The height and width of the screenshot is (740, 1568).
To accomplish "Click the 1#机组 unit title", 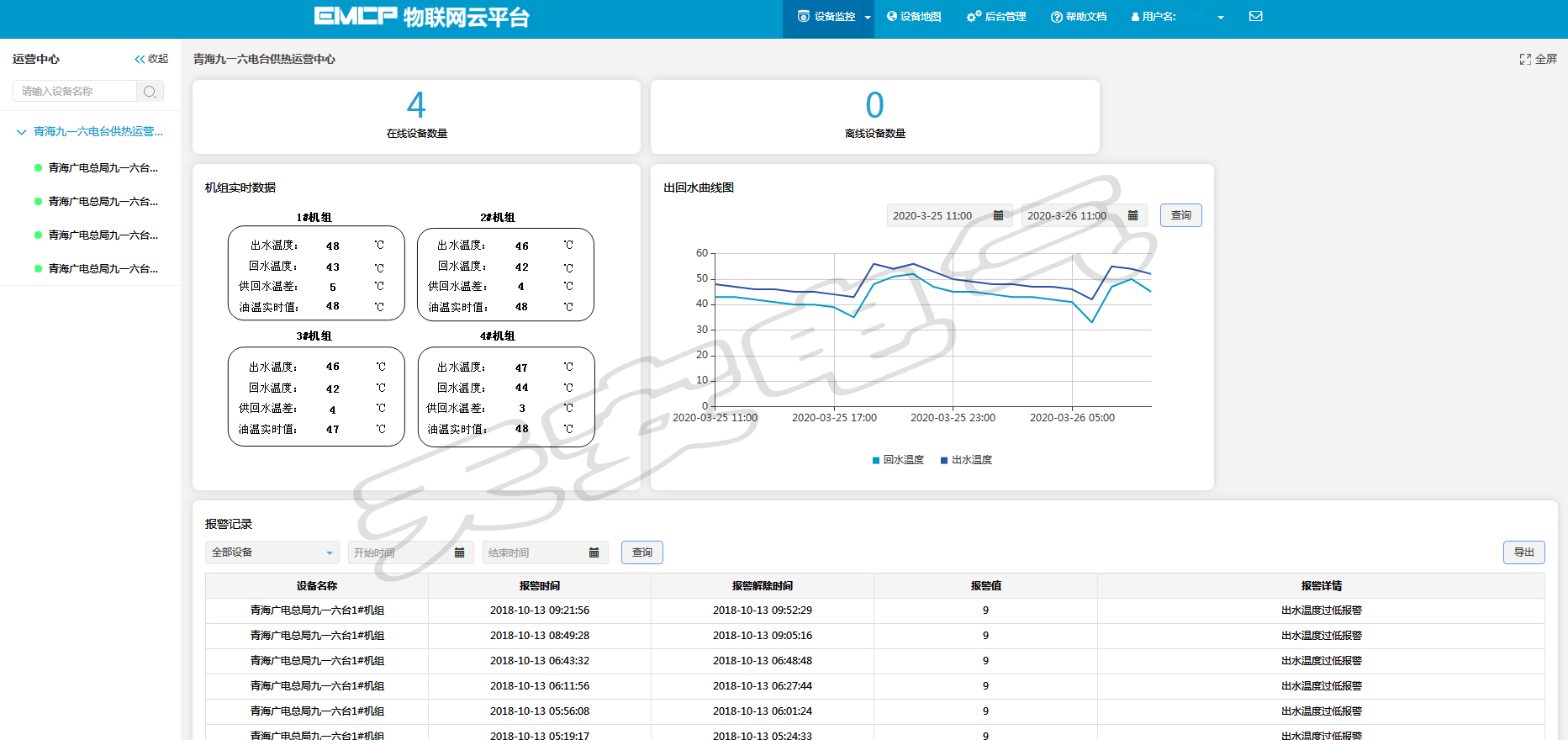I will [x=314, y=218].
